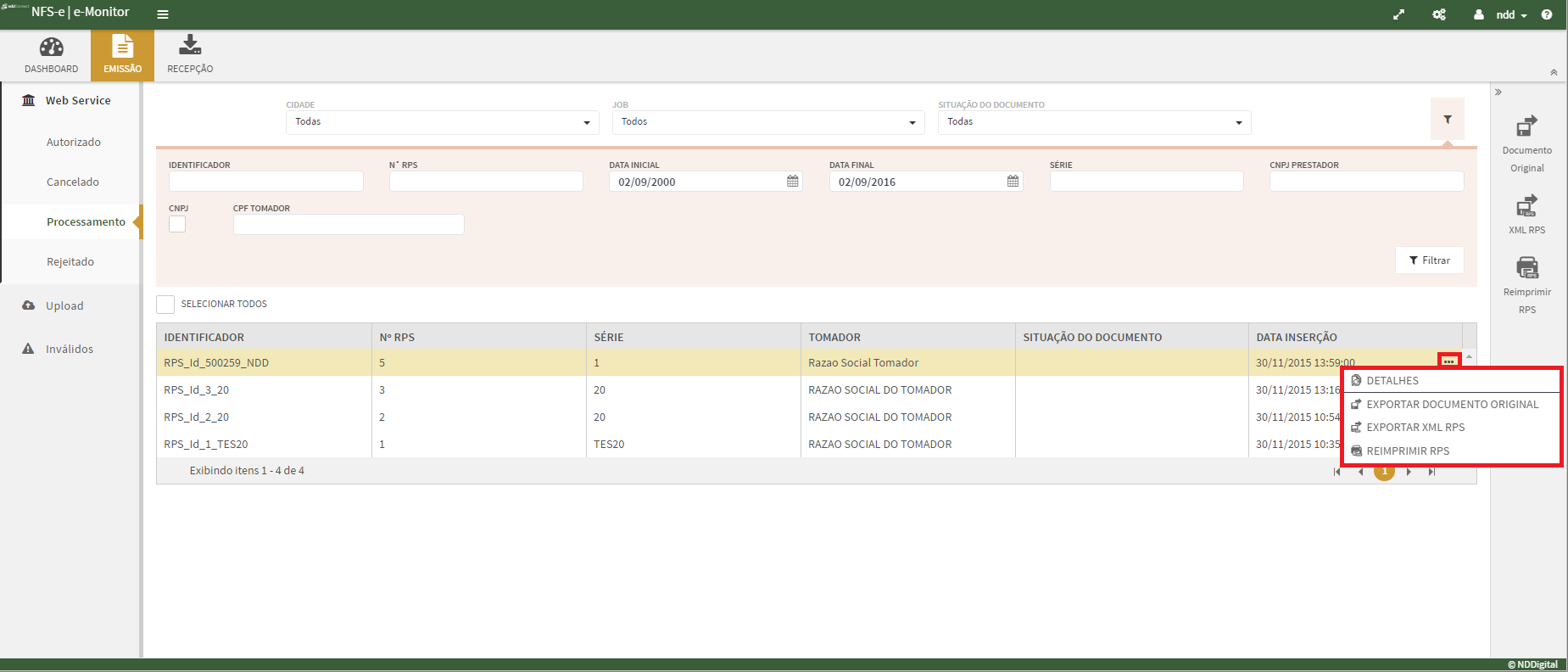Click the Recepção download icon
1568x672 pixels.
coord(190,46)
